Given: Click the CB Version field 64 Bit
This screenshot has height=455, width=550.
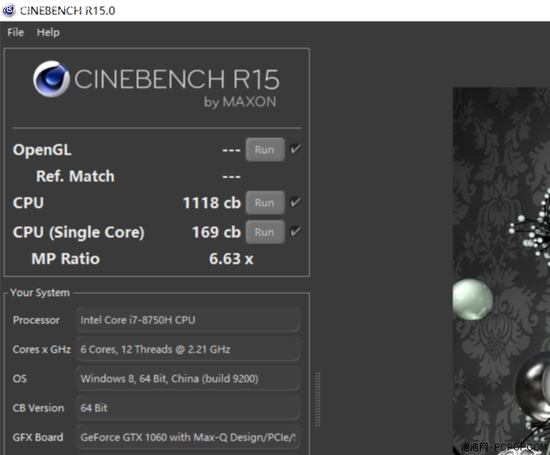Looking at the screenshot, I should pos(188,408).
